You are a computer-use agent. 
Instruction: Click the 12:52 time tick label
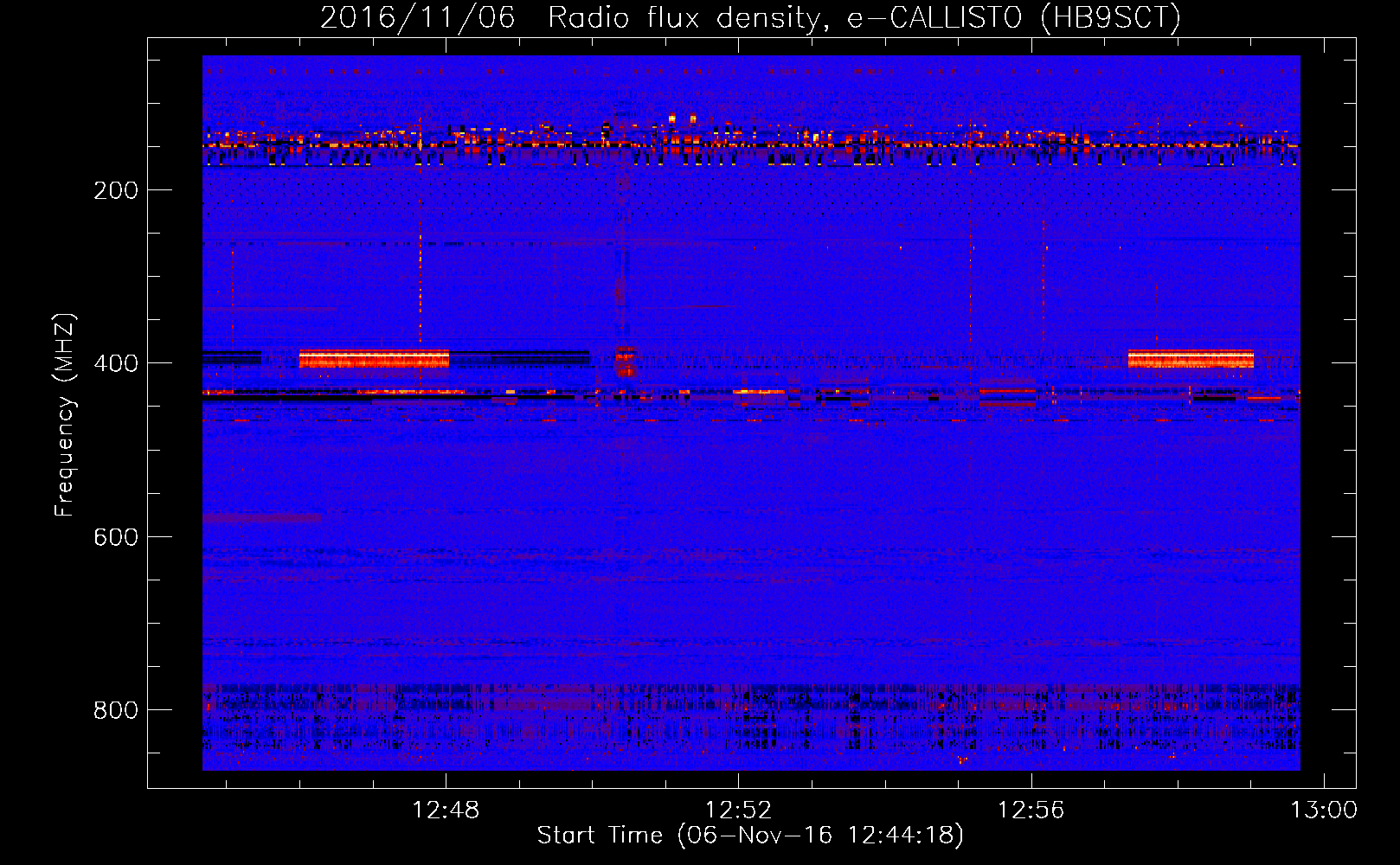738,811
